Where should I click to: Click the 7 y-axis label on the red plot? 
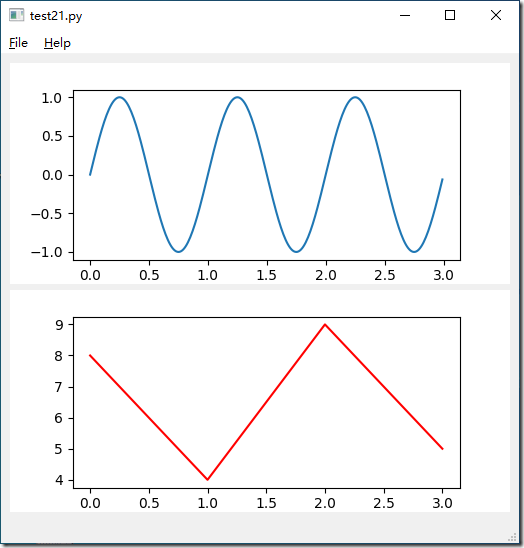(59, 387)
